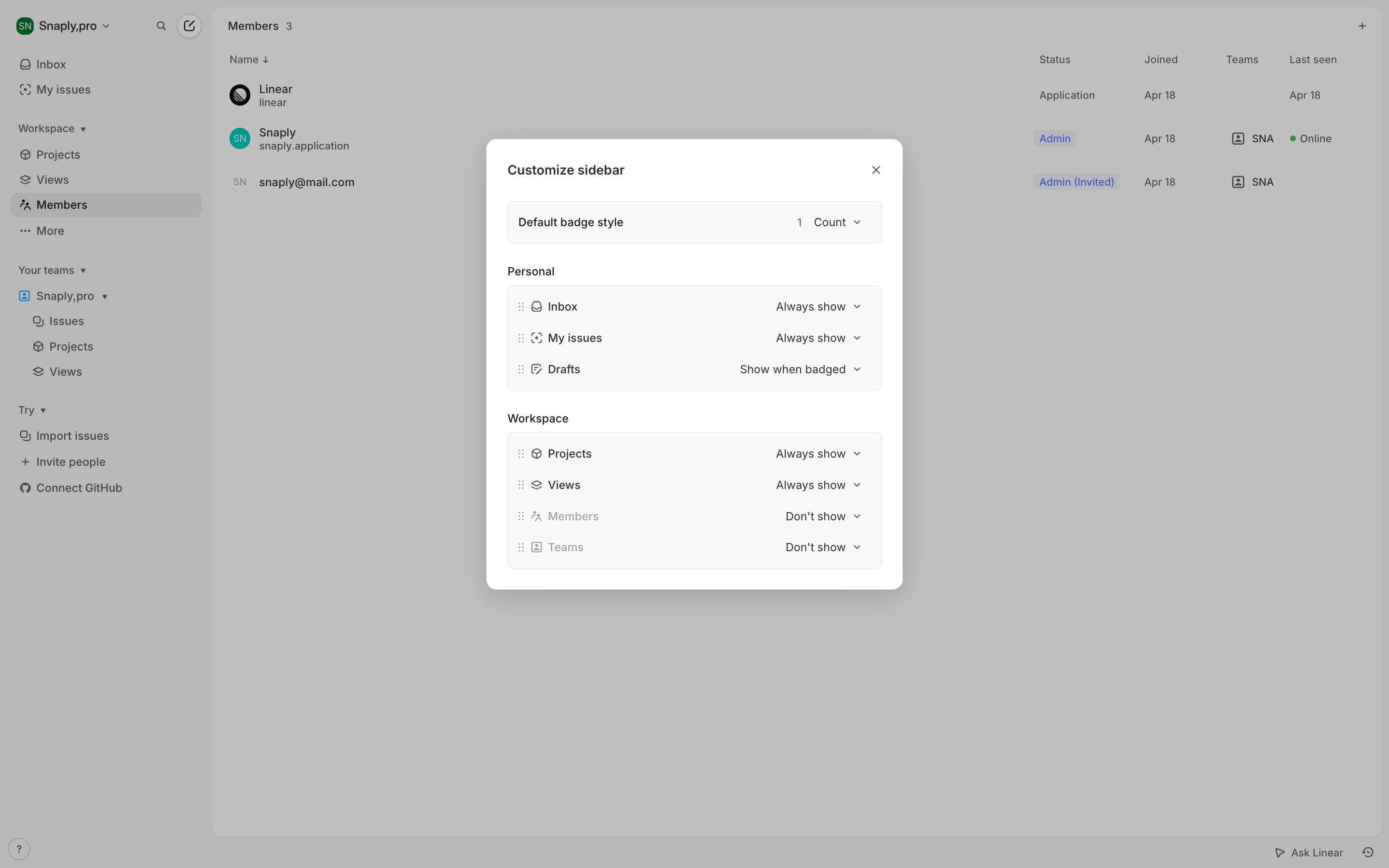Open Inbox visibility dropdown
Screen dimensions: 1389x868
(818, 307)
